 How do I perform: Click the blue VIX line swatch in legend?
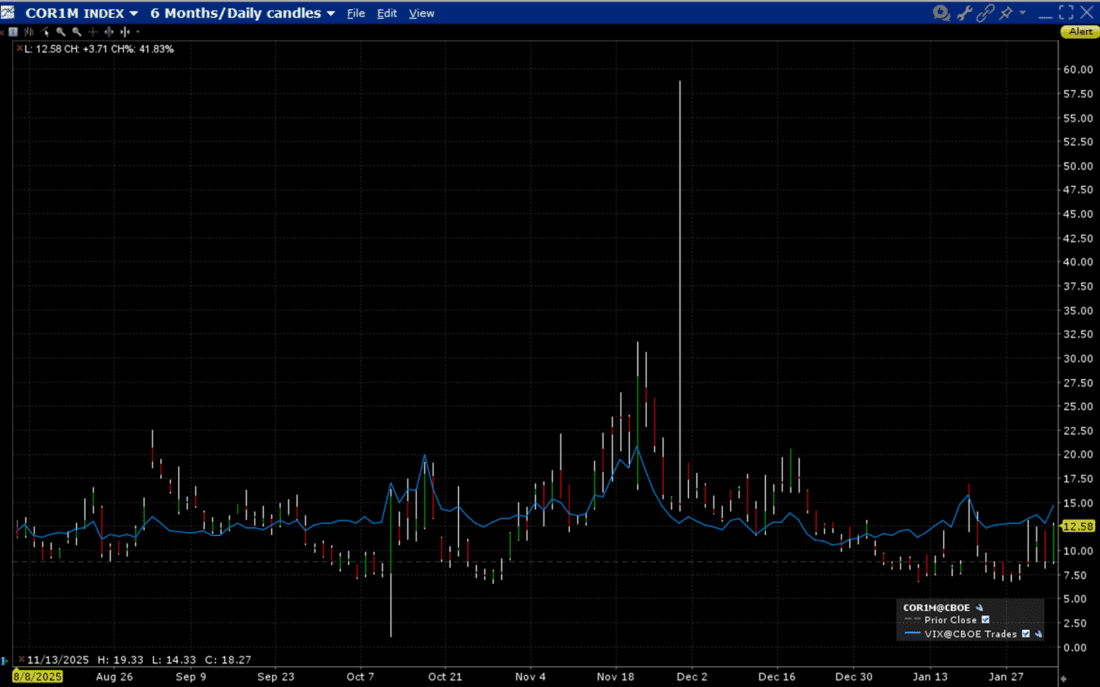[x=911, y=634]
